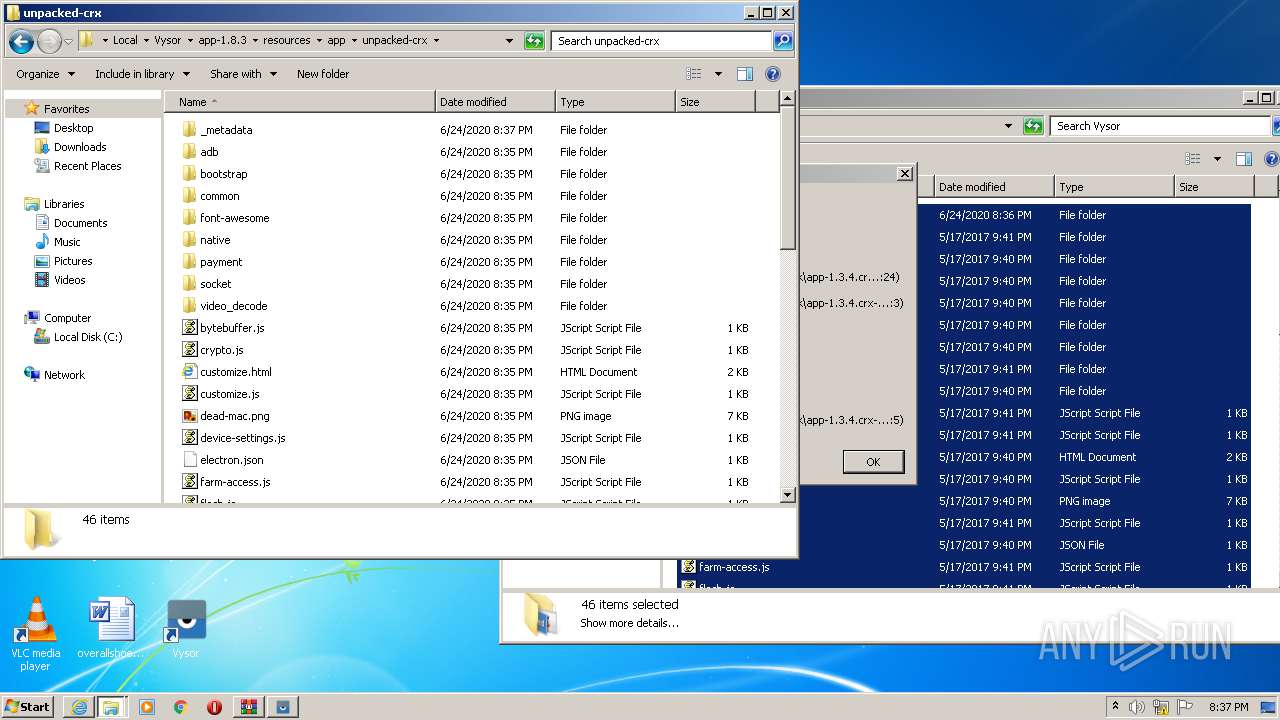
Task: Click the New folder button
Action: [x=323, y=74]
